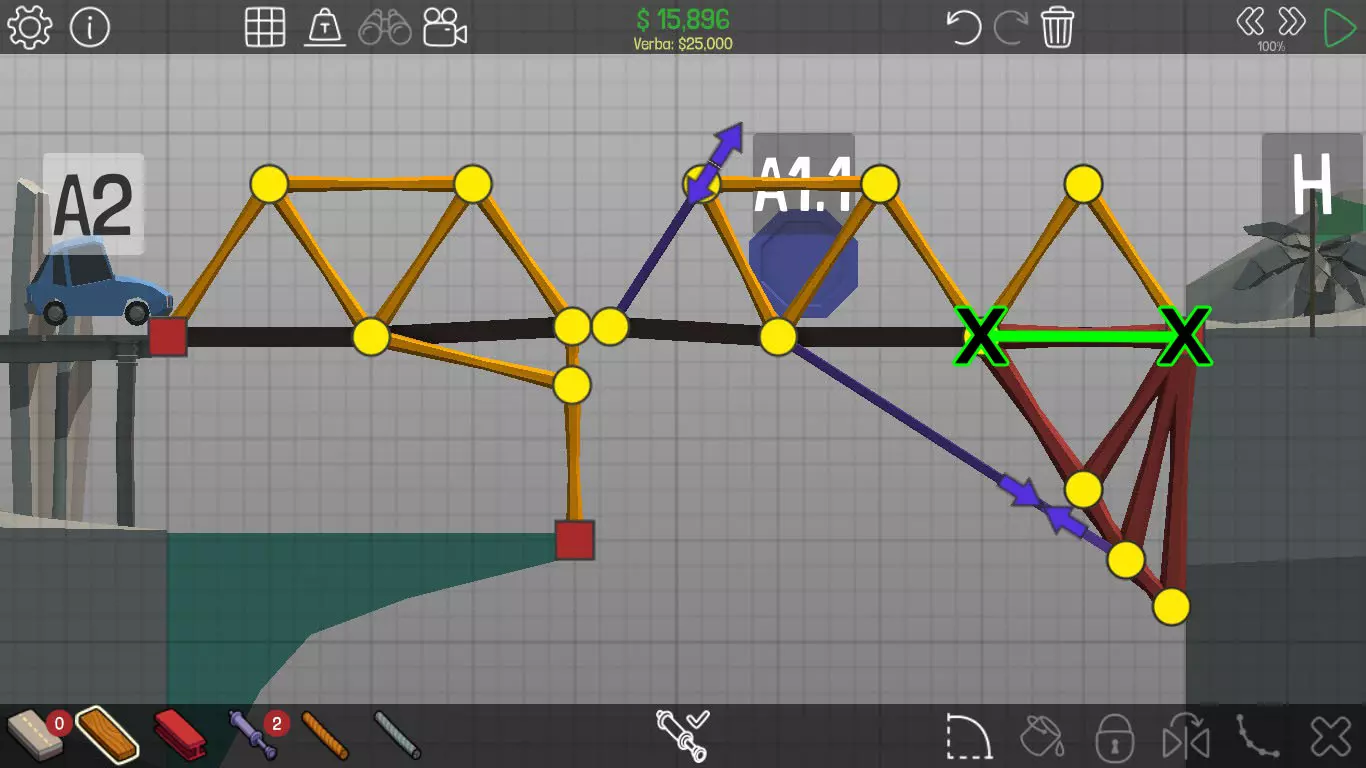Click the budget amount $15,896
The width and height of the screenshot is (1366, 768).
click(682, 19)
